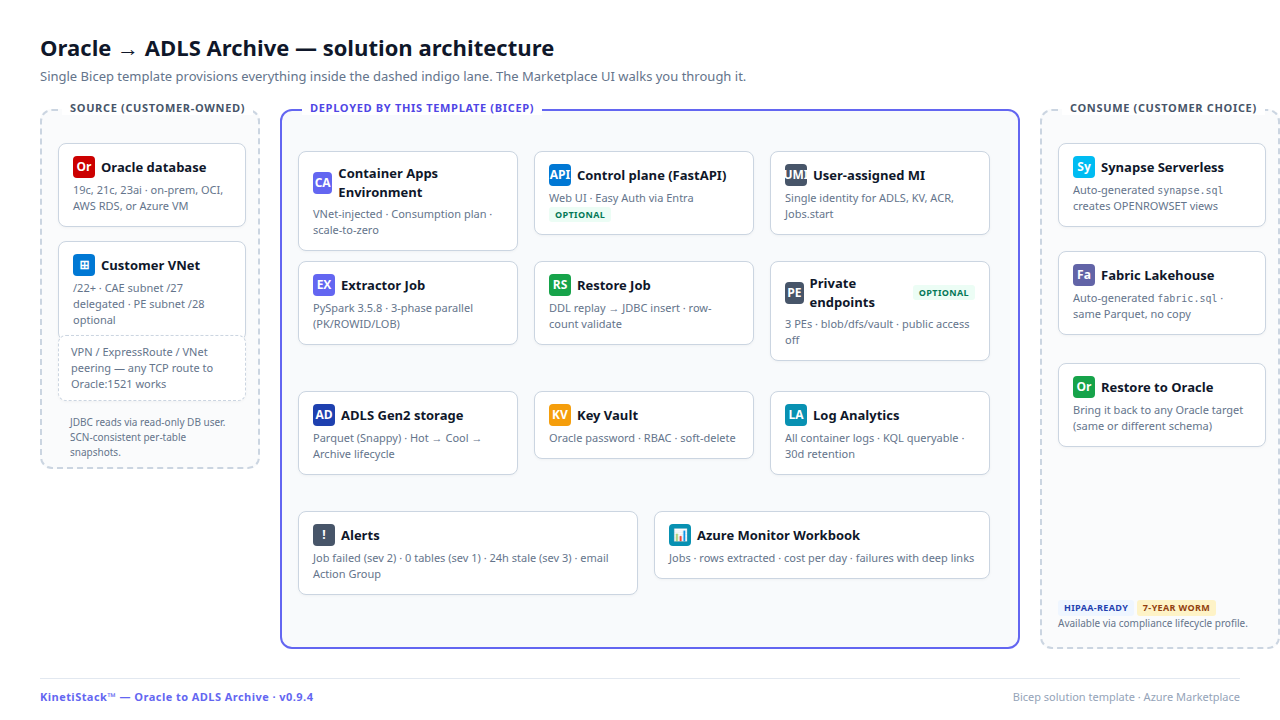
Task: Select the Oracle database card title
Action: coord(154,167)
